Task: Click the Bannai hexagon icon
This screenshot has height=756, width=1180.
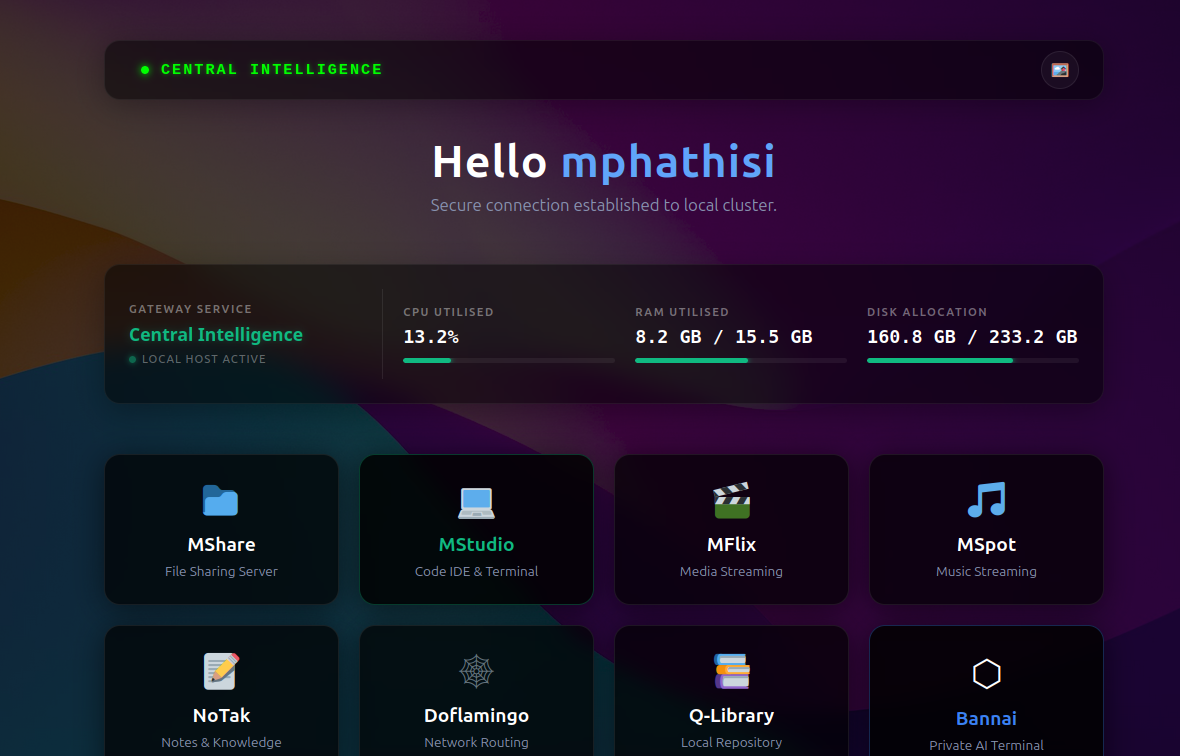Action: pyautogui.click(x=987, y=674)
